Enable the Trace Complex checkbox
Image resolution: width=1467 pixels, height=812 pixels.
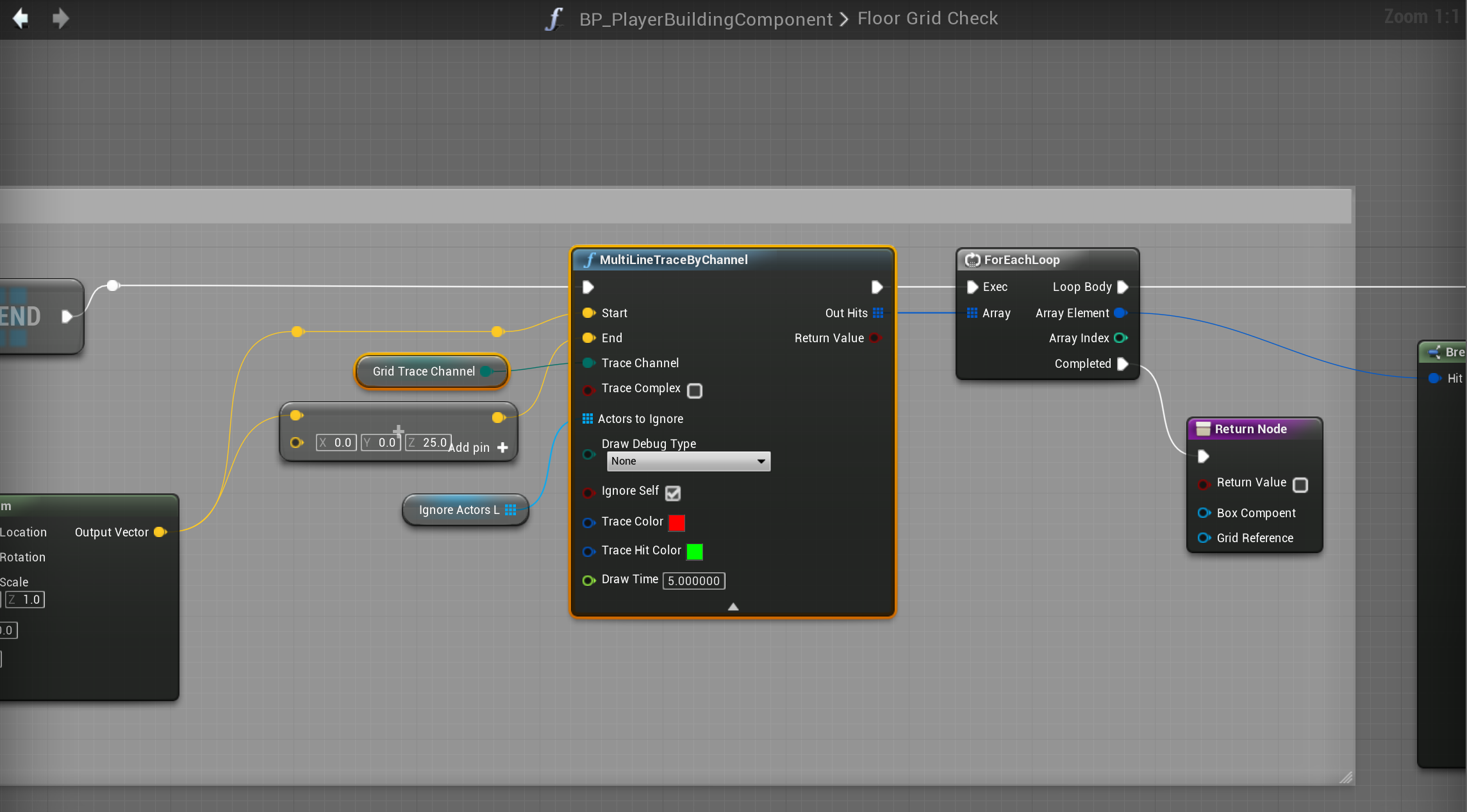[695, 390]
